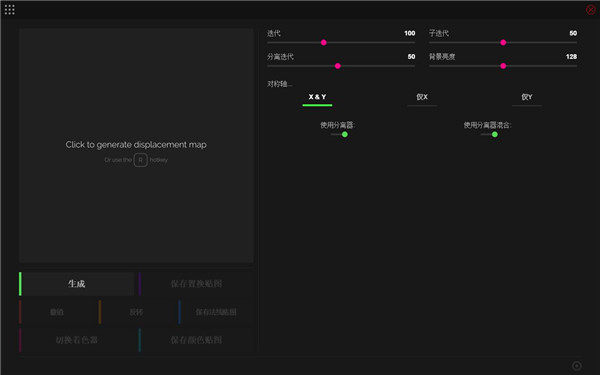This screenshot has height=375, width=600.
Task: Click the 撤销 undo button
Action: click(x=57, y=312)
